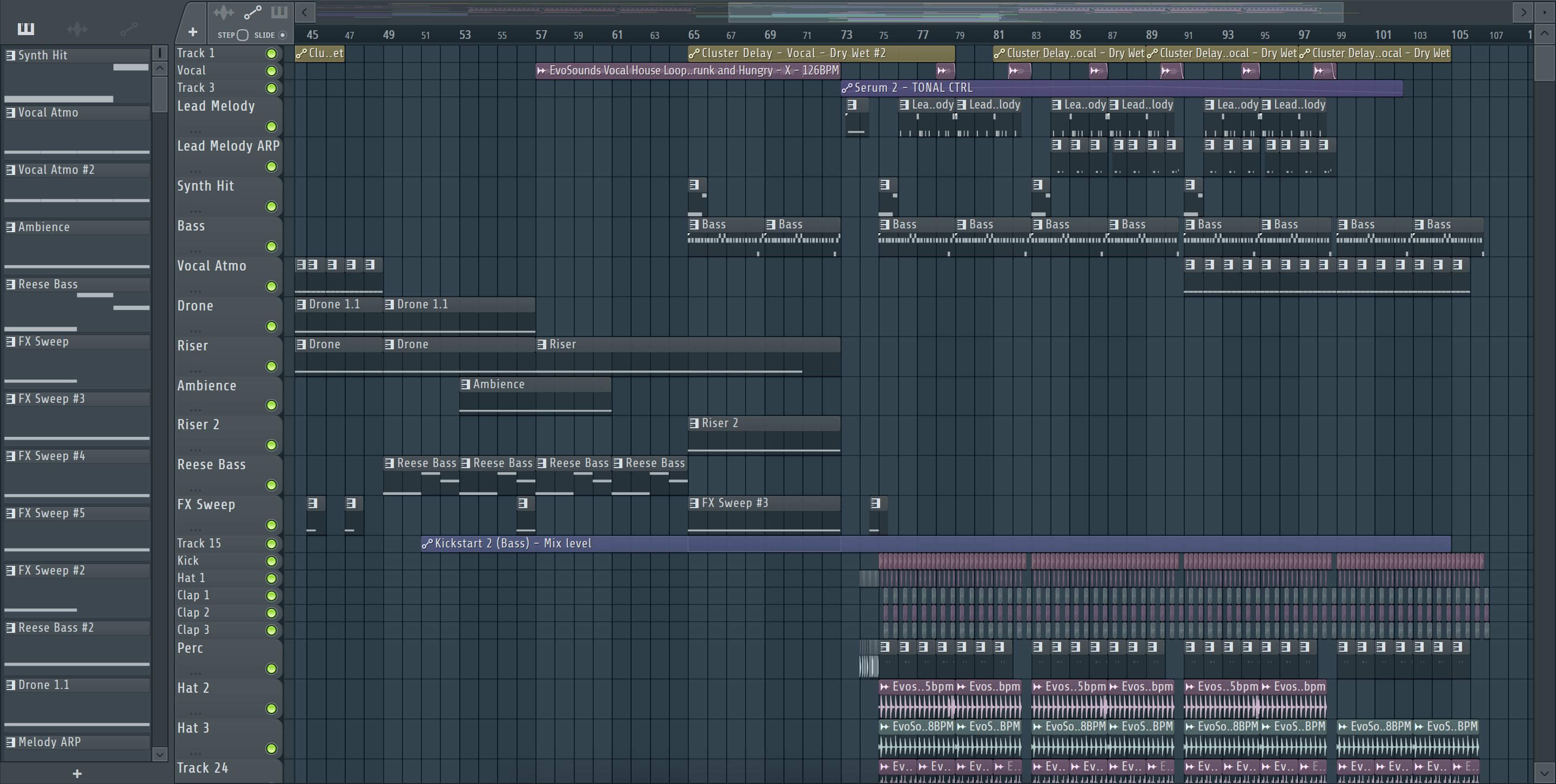
Task: Click the FX Sweep #2 pattern icon in picker
Action: coord(10,570)
